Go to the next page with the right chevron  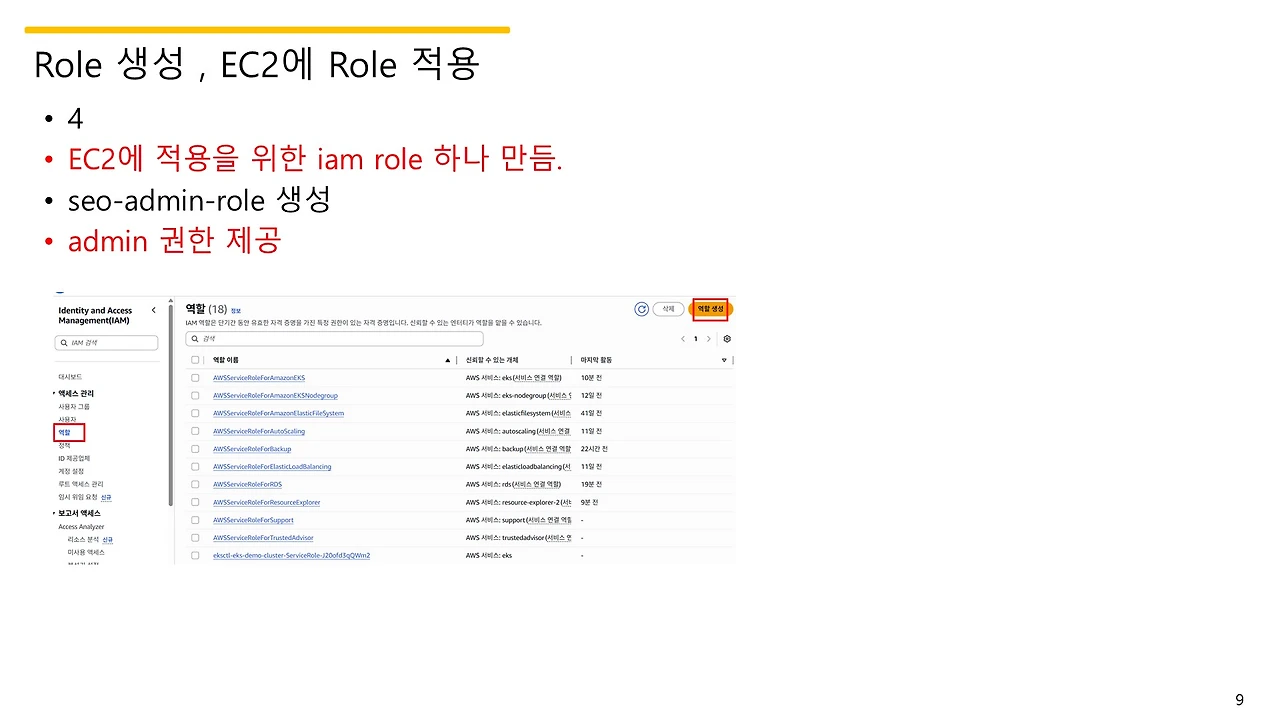[709, 339]
